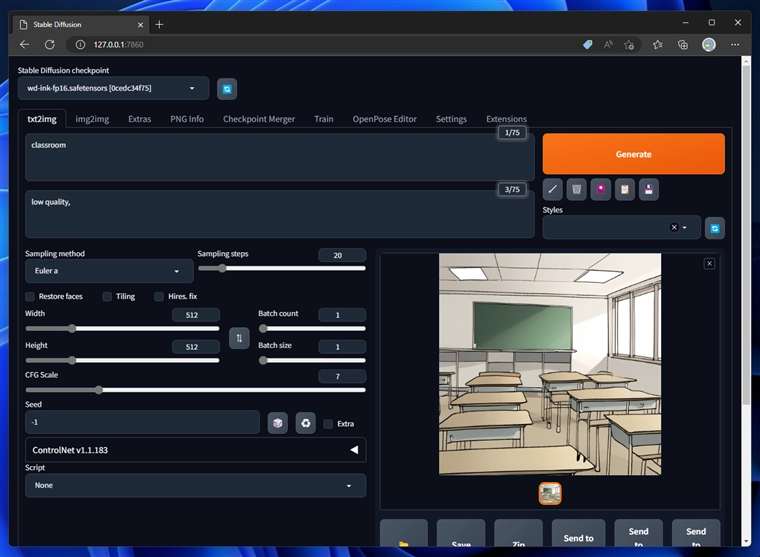Adjust the Batch size slider
The image size is (760, 557).
click(x=312, y=361)
